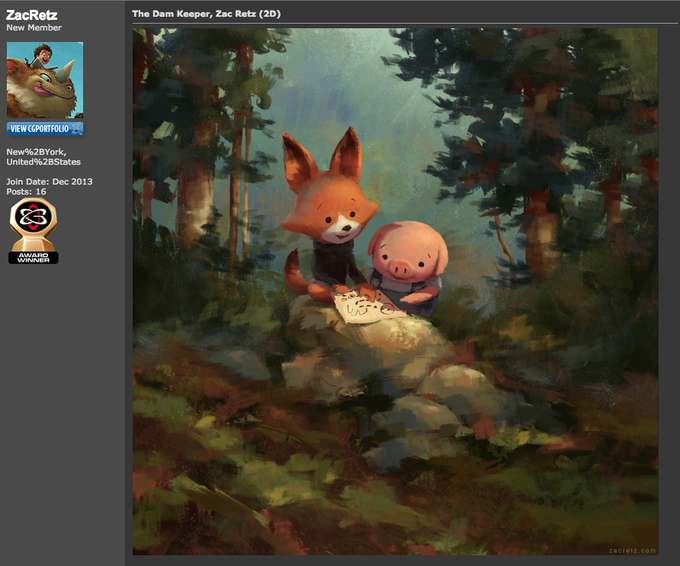
Task: Click the View CGPortfolio button
Action: coord(45,128)
